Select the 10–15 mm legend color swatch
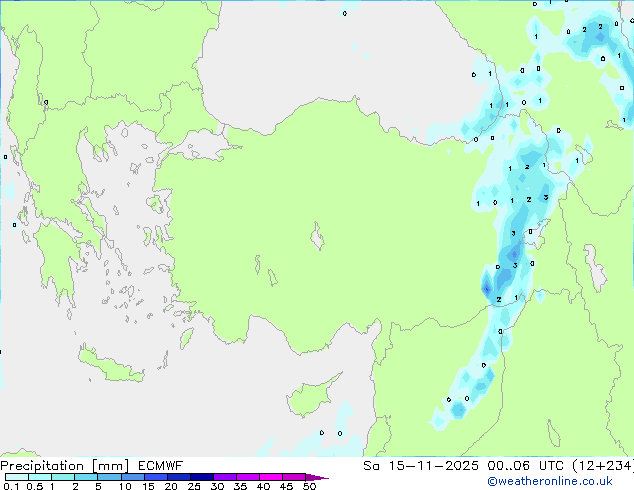This screenshot has height=490, width=634. point(132,477)
